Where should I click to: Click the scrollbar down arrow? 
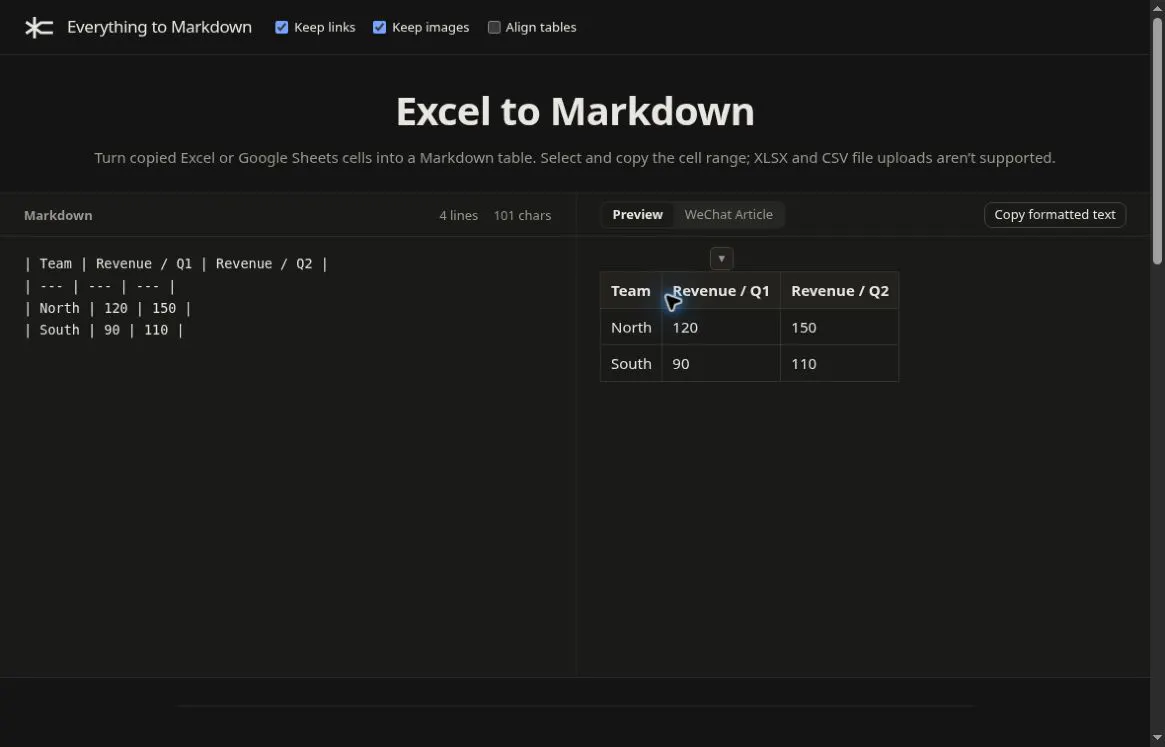(x=1158, y=738)
